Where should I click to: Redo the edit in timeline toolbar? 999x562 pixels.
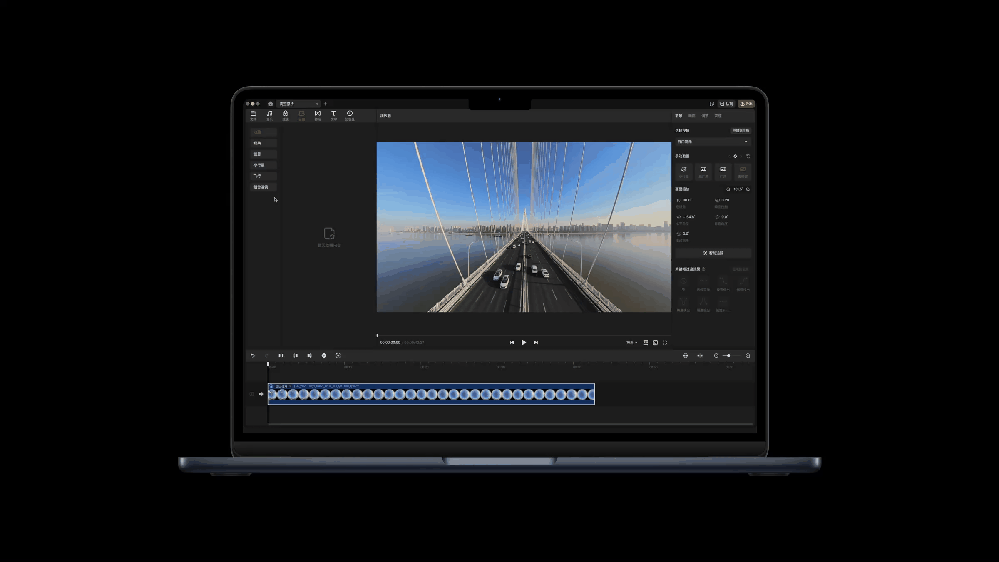coord(266,356)
